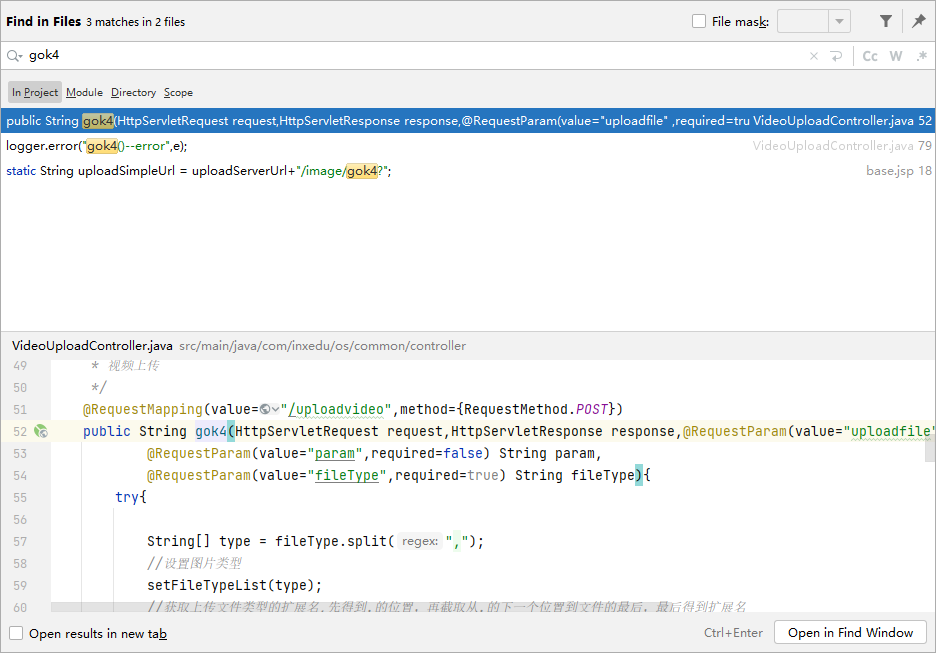Expand the File mask dropdown arrow
The width and height of the screenshot is (936, 653).
tap(839, 21)
